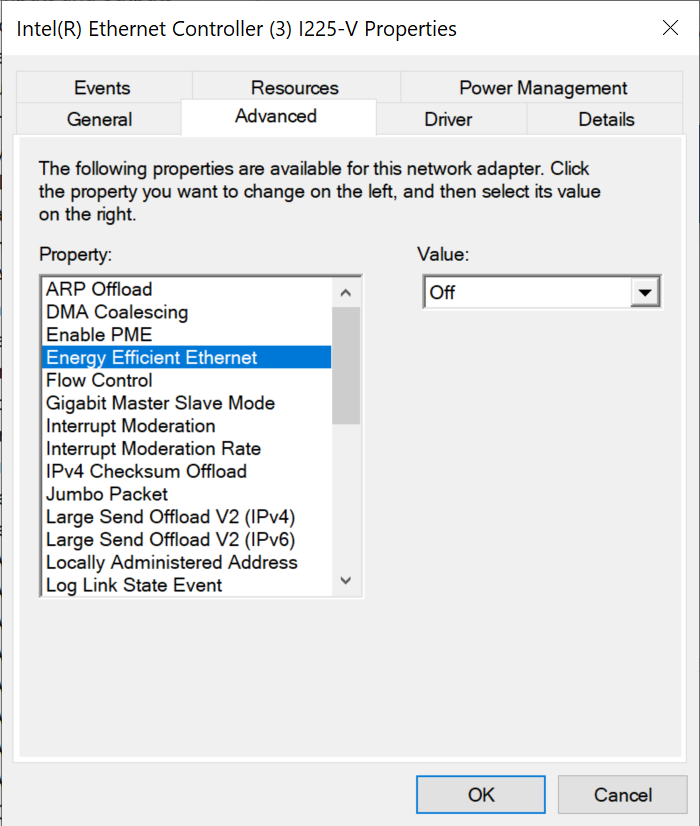Select Interrupt Moderation Rate property
The height and width of the screenshot is (826, 700).
tap(153, 449)
